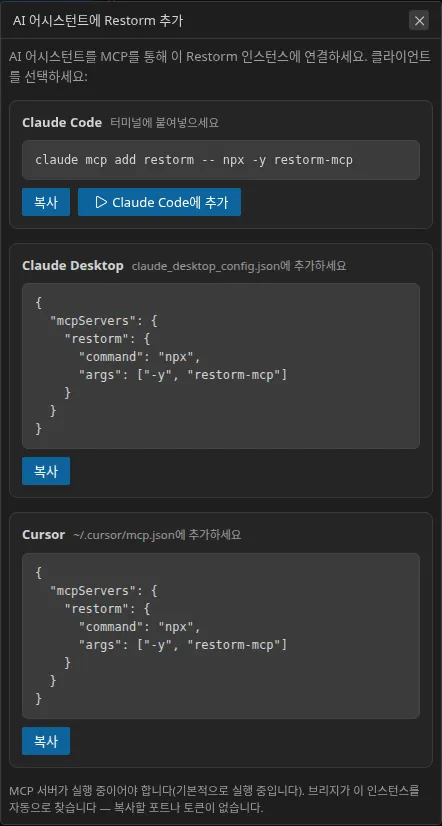Click the intro text about connecting via MCP
The image size is (442, 826).
click(220, 67)
